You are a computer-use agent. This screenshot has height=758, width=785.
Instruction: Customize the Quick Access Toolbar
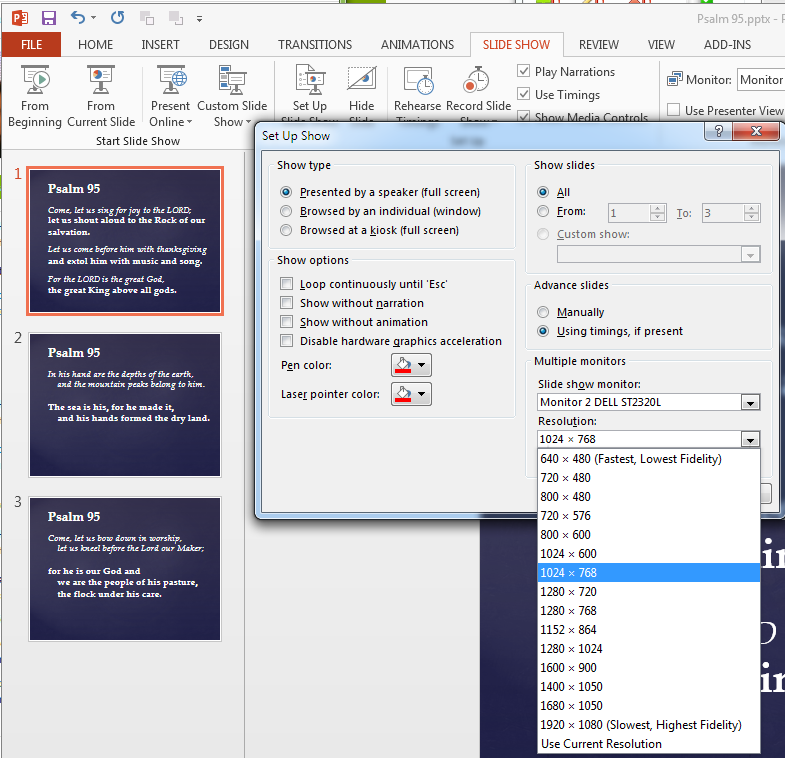[x=199, y=19]
